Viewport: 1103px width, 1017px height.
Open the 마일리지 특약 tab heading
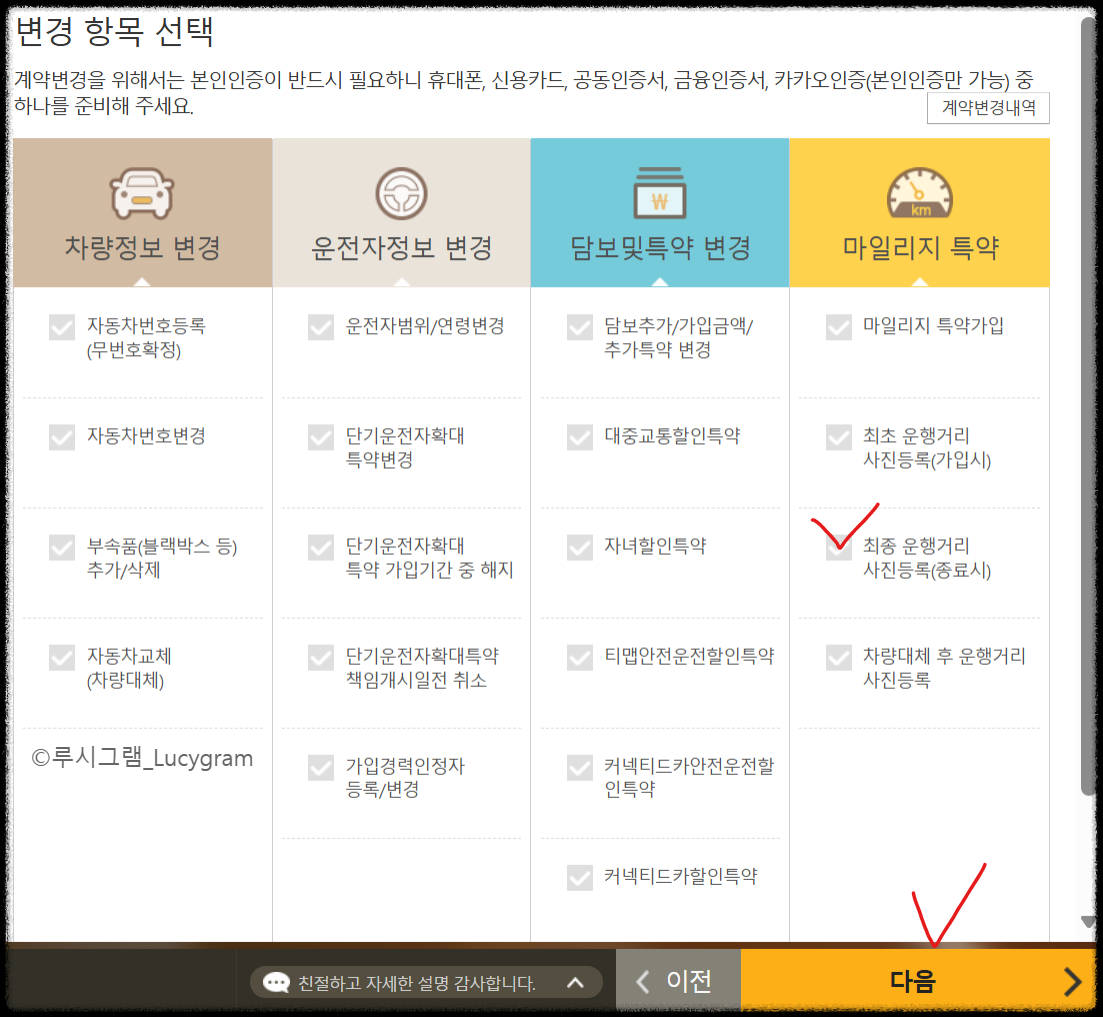click(919, 212)
